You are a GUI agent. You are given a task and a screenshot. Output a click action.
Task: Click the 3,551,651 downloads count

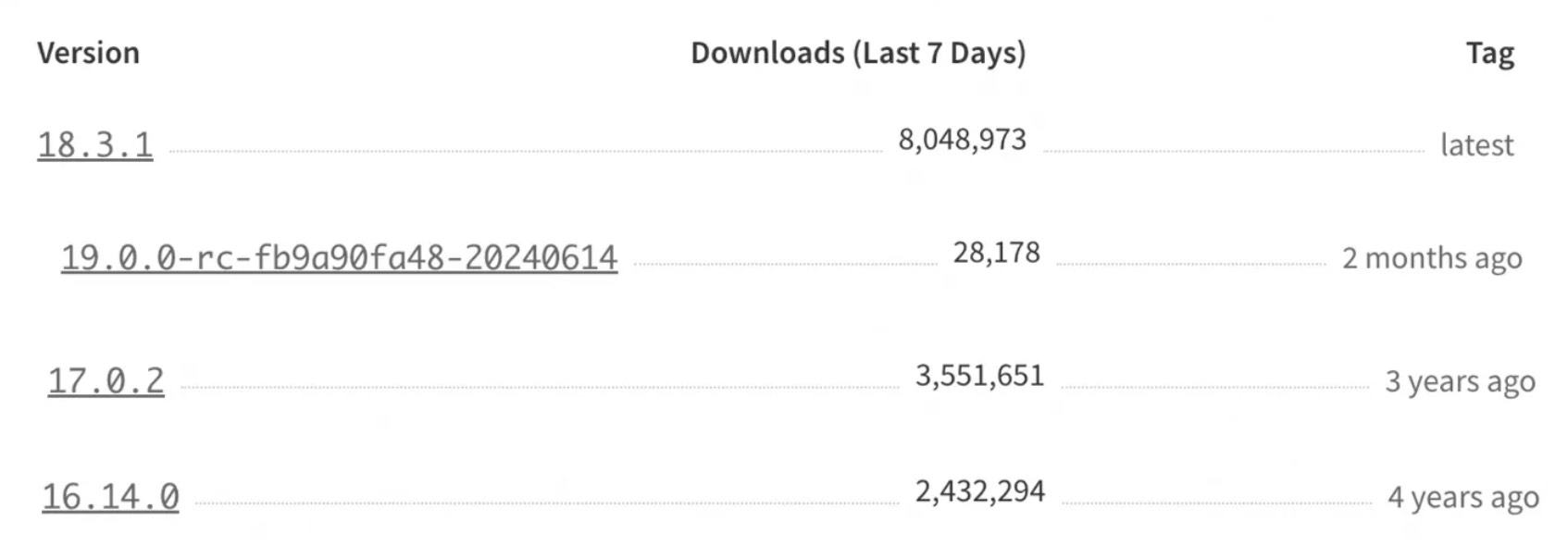979,376
